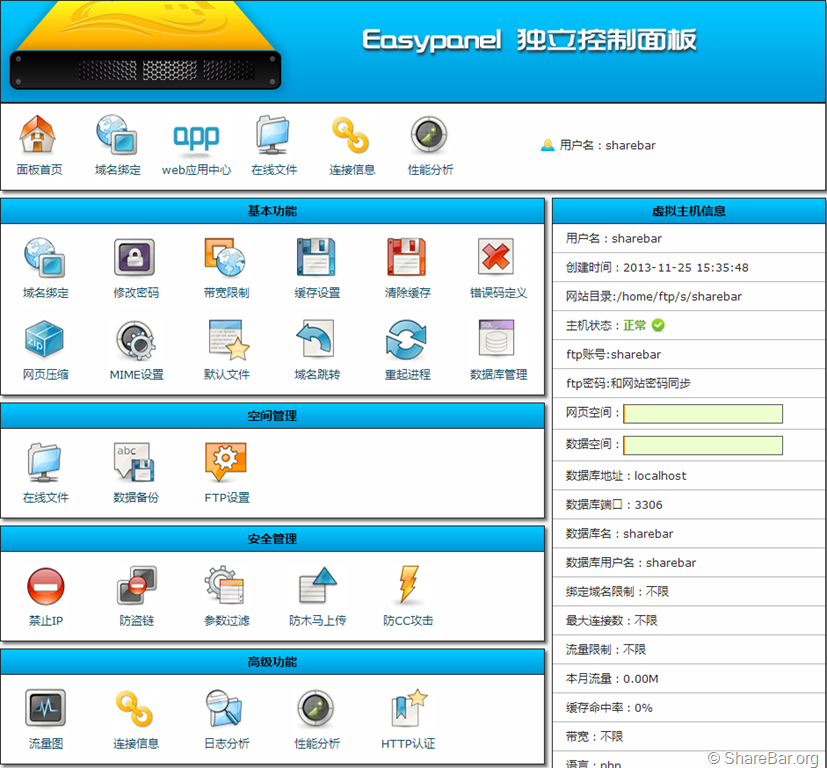
Task: Select the 清除缓存 clear cache icon
Action: [407, 258]
